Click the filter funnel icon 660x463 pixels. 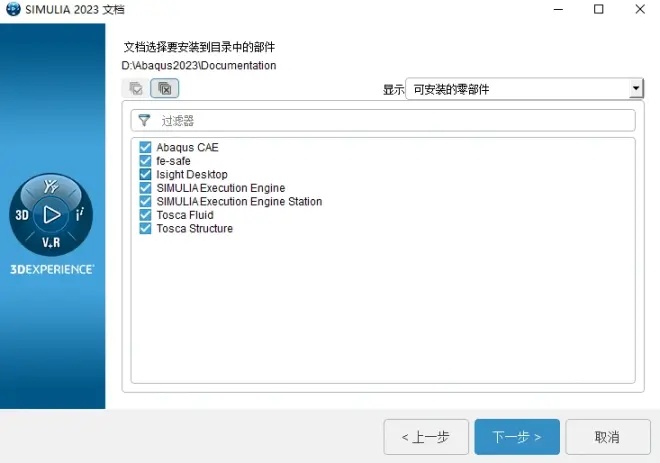(x=144, y=120)
